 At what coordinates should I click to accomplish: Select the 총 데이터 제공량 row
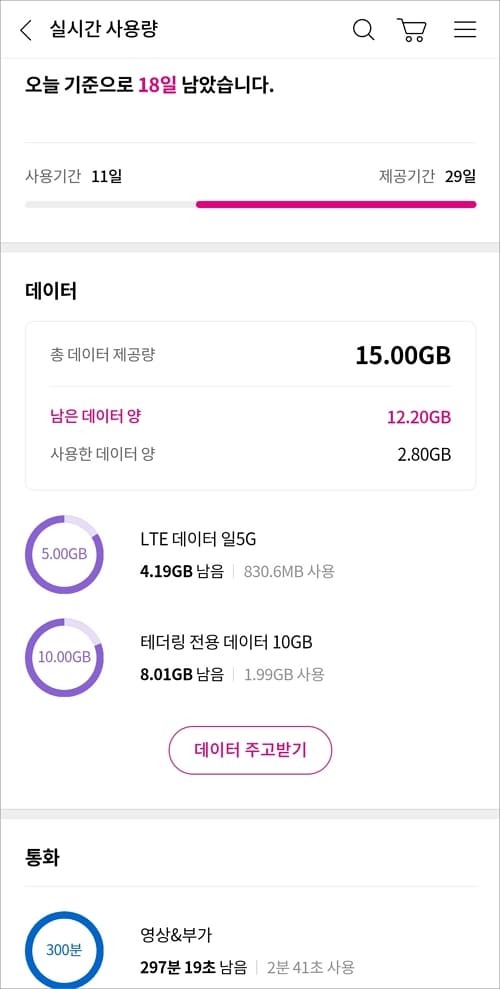[250, 355]
